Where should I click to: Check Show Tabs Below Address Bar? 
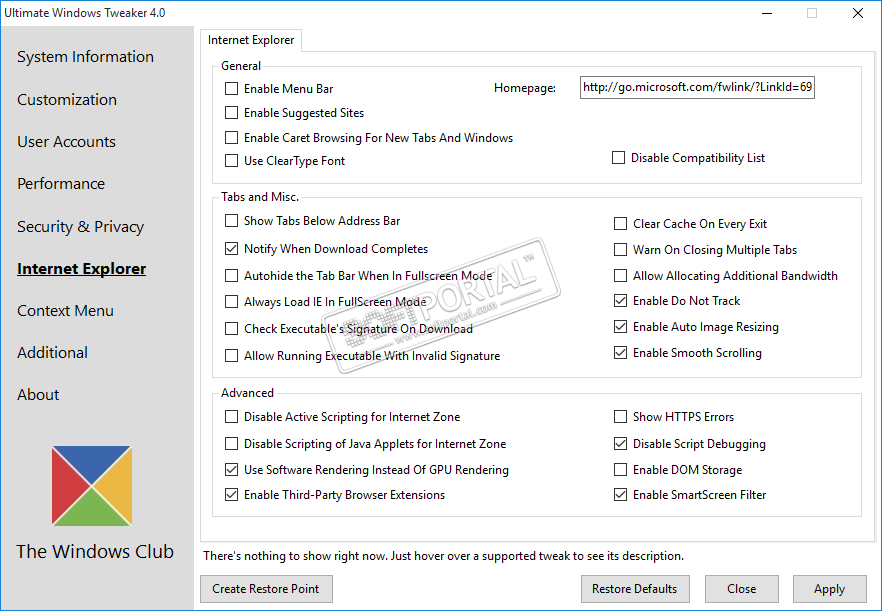231,221
